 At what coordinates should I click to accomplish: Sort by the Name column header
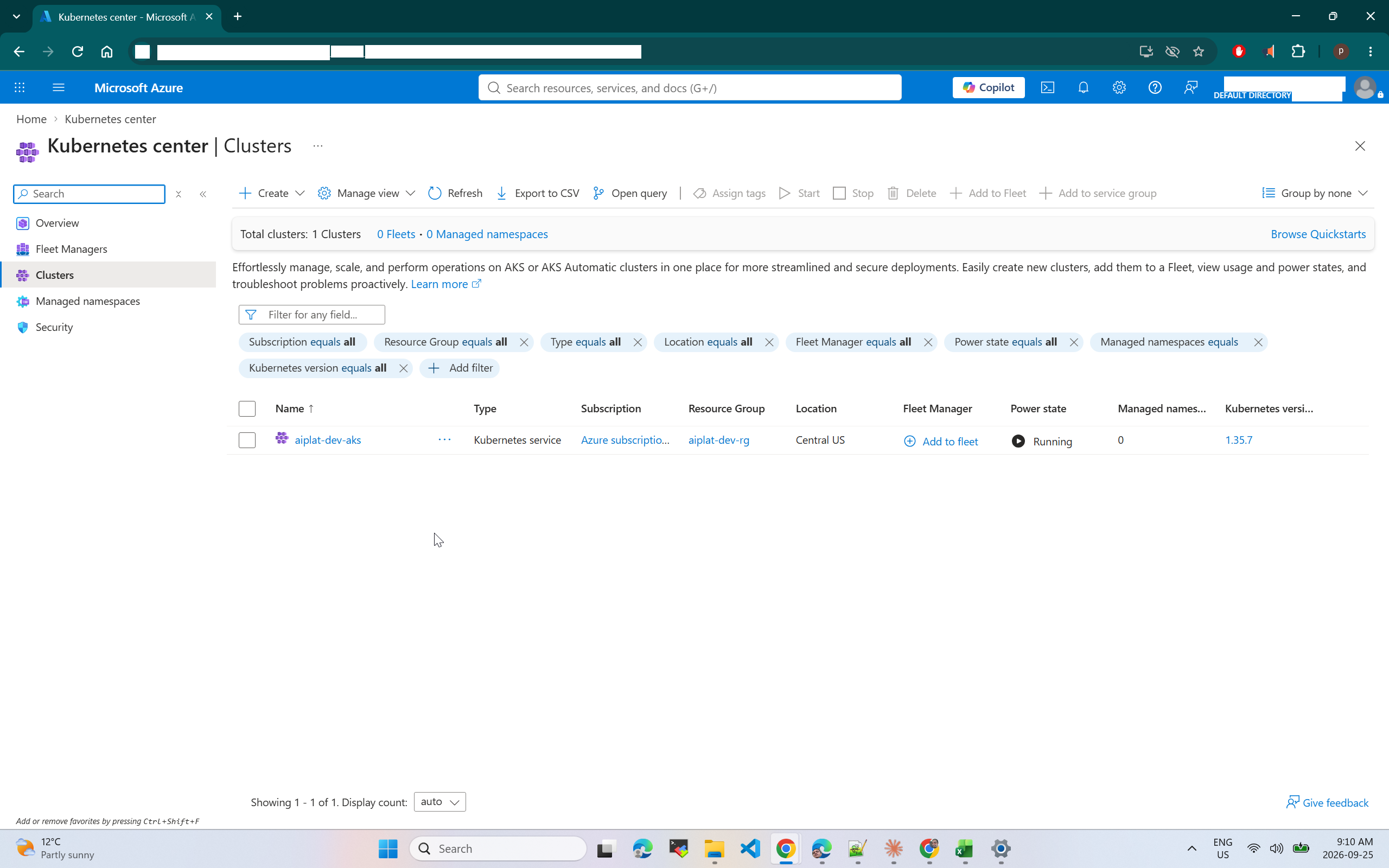tap(295, 409)
